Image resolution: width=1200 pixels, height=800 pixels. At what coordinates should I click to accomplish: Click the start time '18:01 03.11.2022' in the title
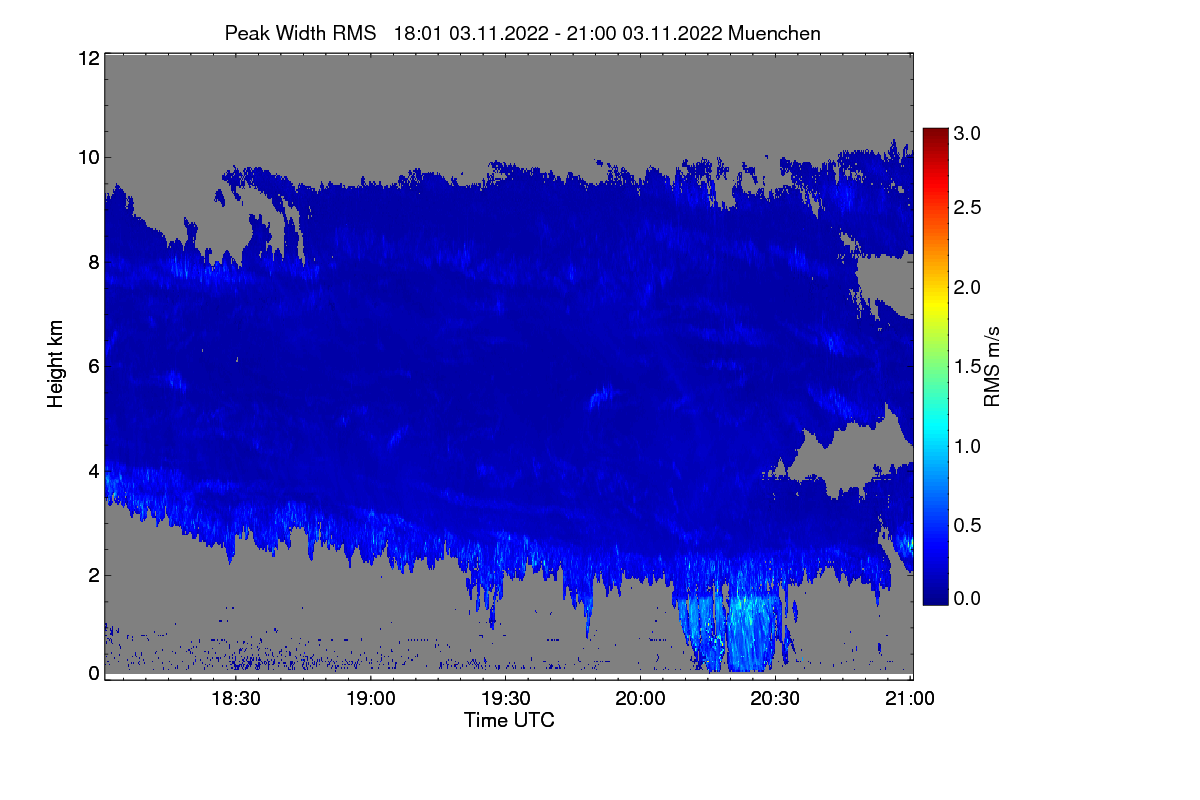470,33
